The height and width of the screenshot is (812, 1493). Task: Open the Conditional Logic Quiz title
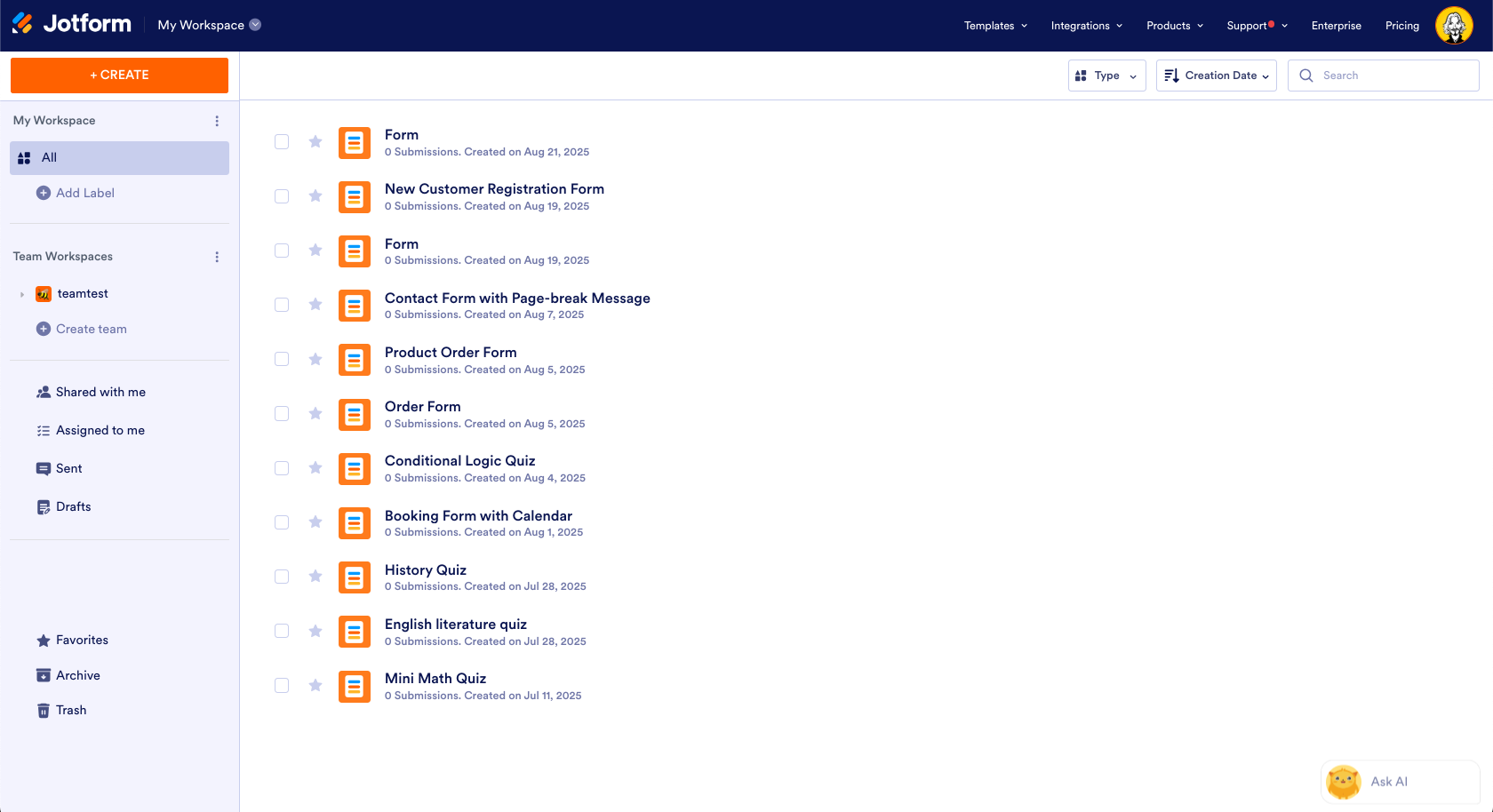click(459, 461)
